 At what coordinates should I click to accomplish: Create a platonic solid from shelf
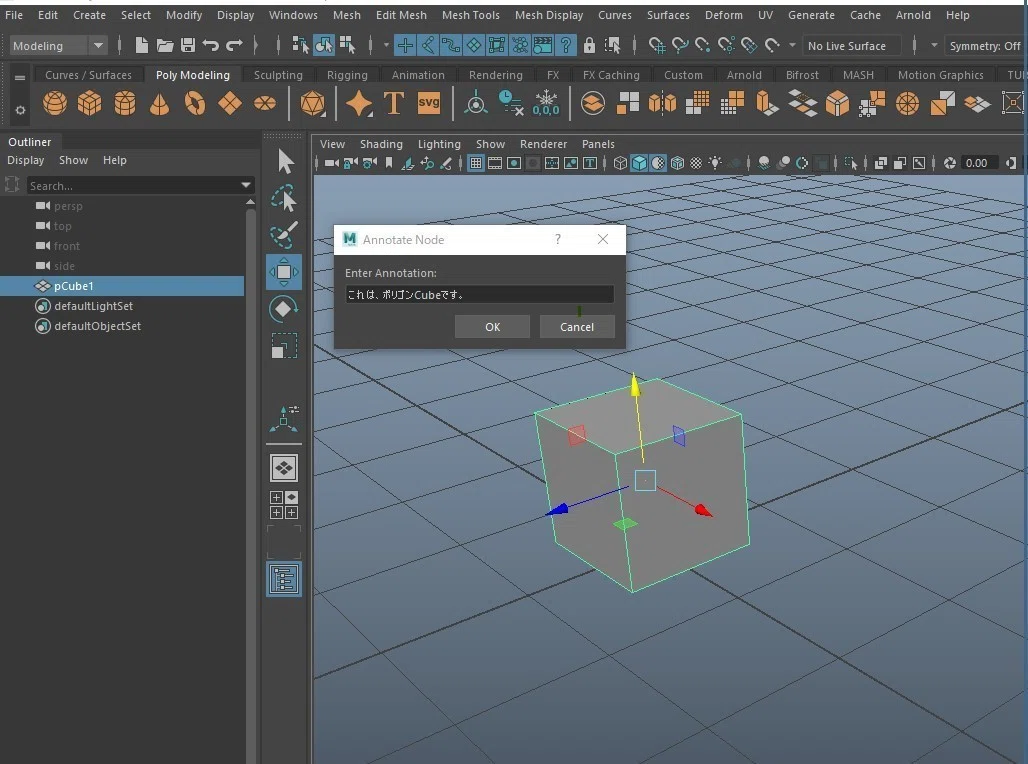point(313,103)
